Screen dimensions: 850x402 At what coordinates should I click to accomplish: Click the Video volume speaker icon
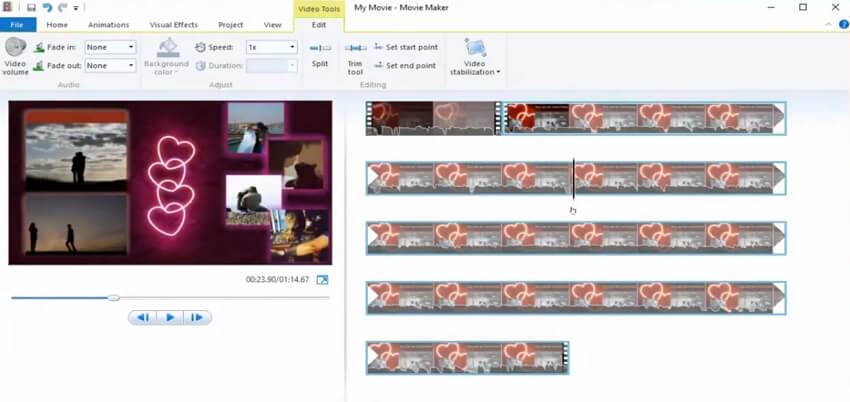(x=15, y=47)
